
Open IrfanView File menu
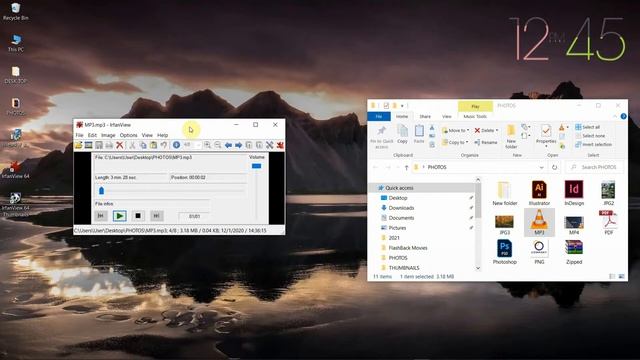click(x=80, y=135)
